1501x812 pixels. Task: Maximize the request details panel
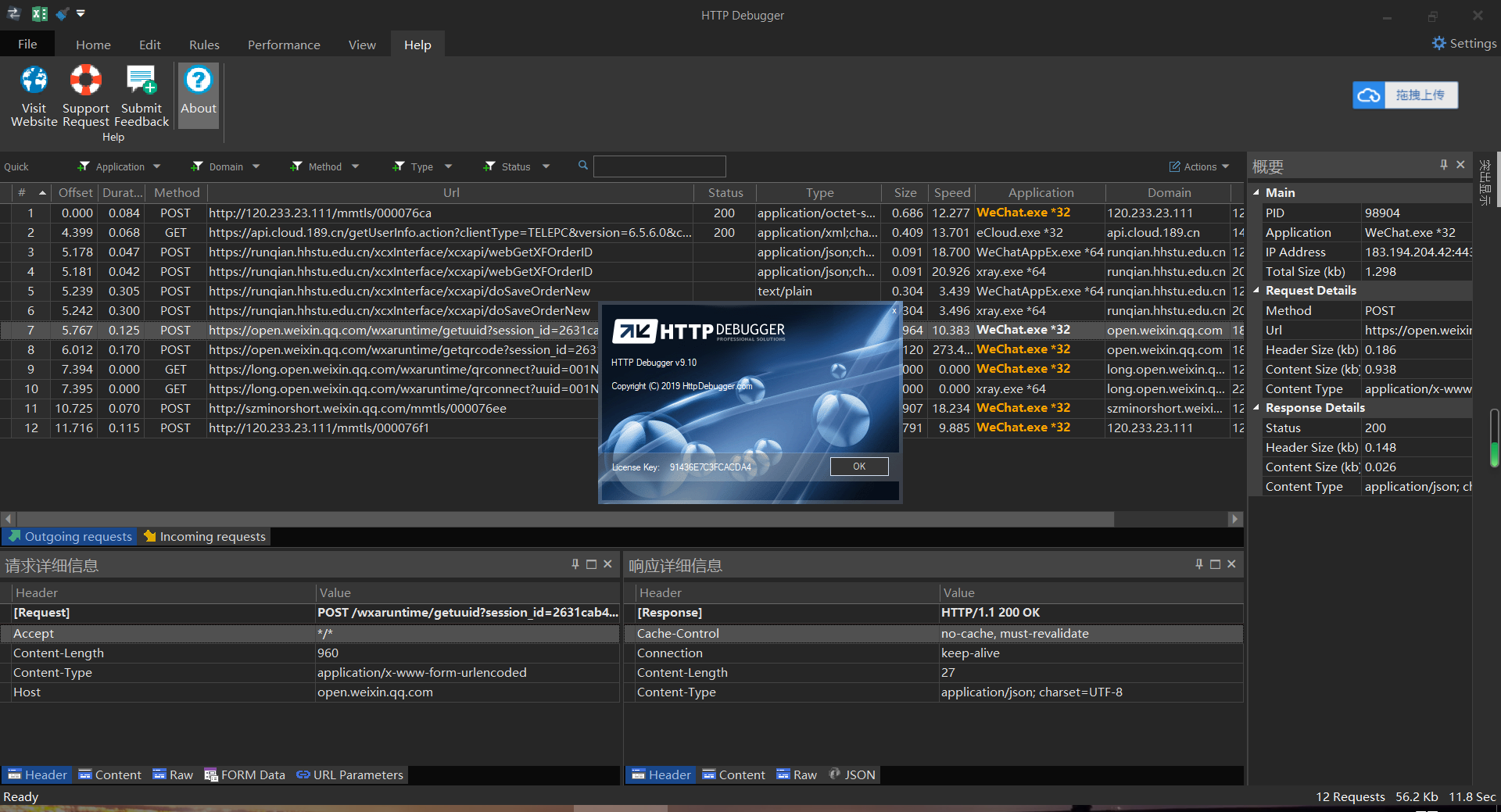[x=592, y=564]
